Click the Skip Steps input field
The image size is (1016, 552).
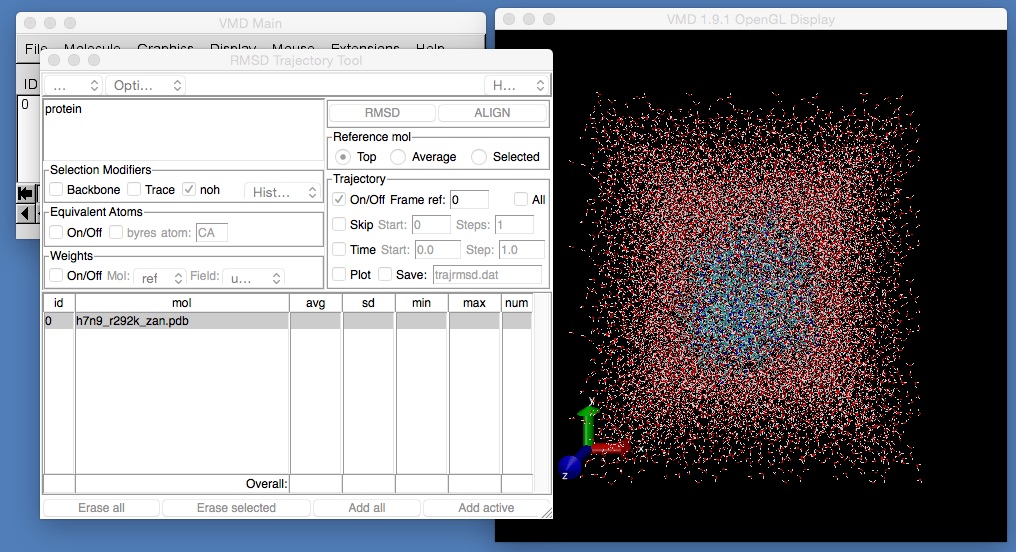click(x=514, y=225)
